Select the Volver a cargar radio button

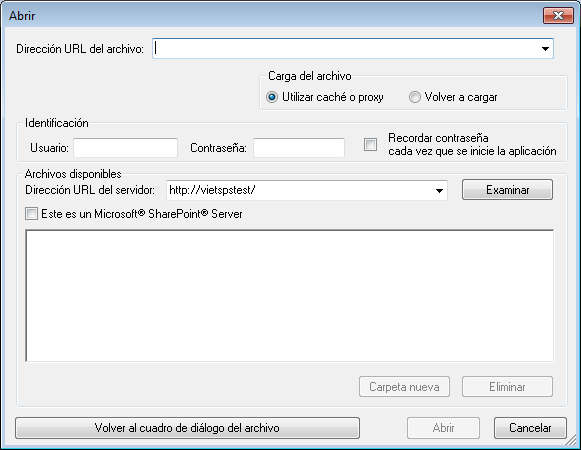[x=415, y=97]
